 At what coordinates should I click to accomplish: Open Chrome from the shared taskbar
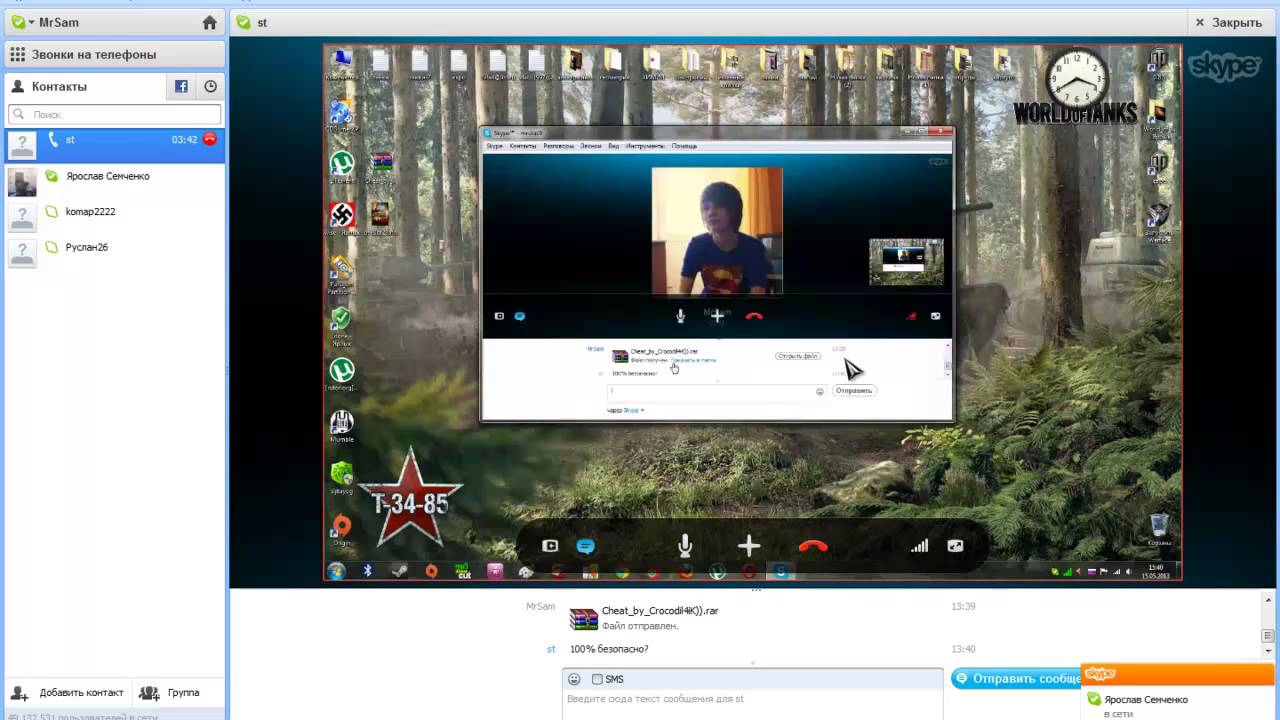622,572
